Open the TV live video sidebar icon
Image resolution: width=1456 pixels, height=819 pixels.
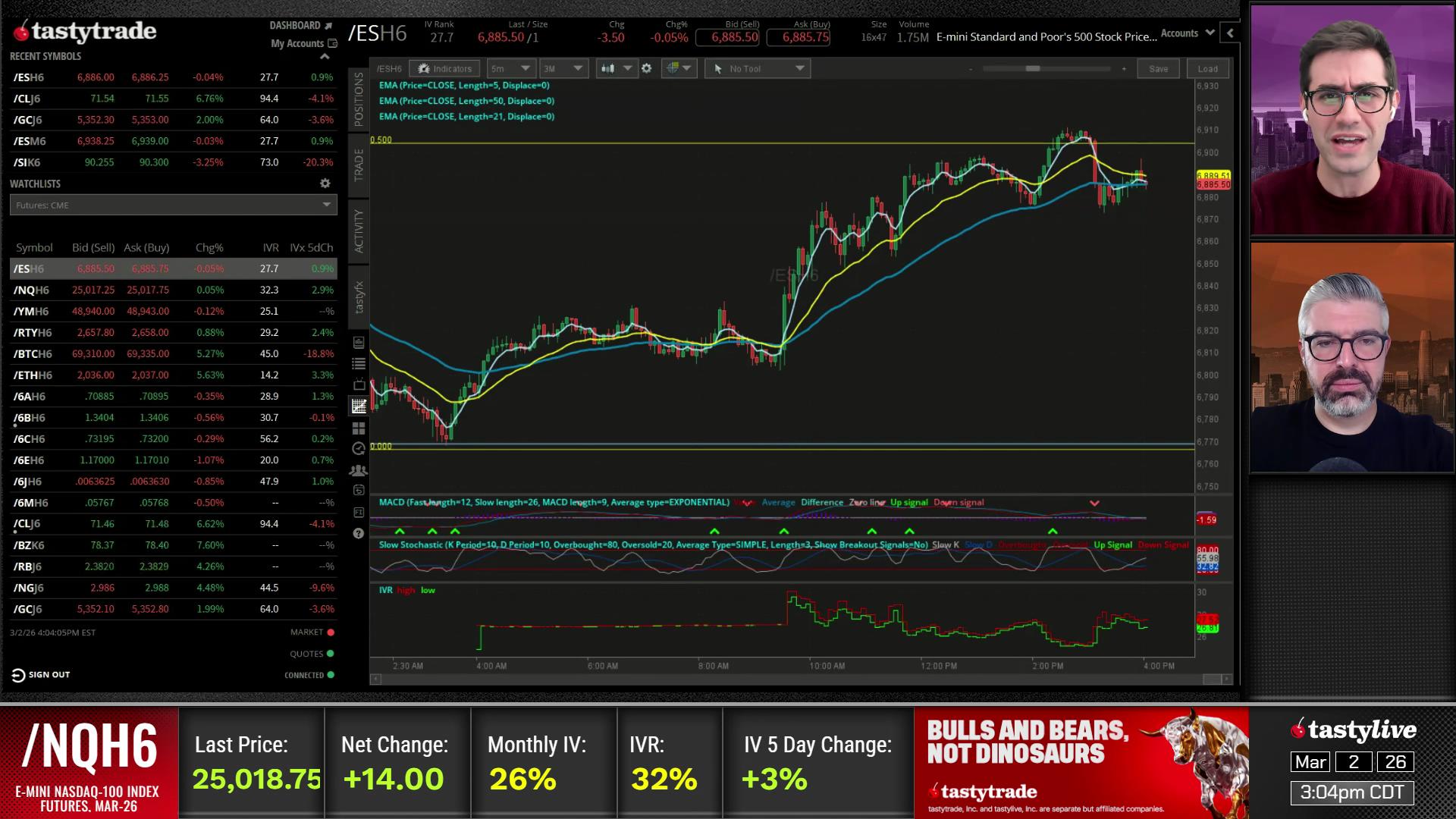[359, 385]
